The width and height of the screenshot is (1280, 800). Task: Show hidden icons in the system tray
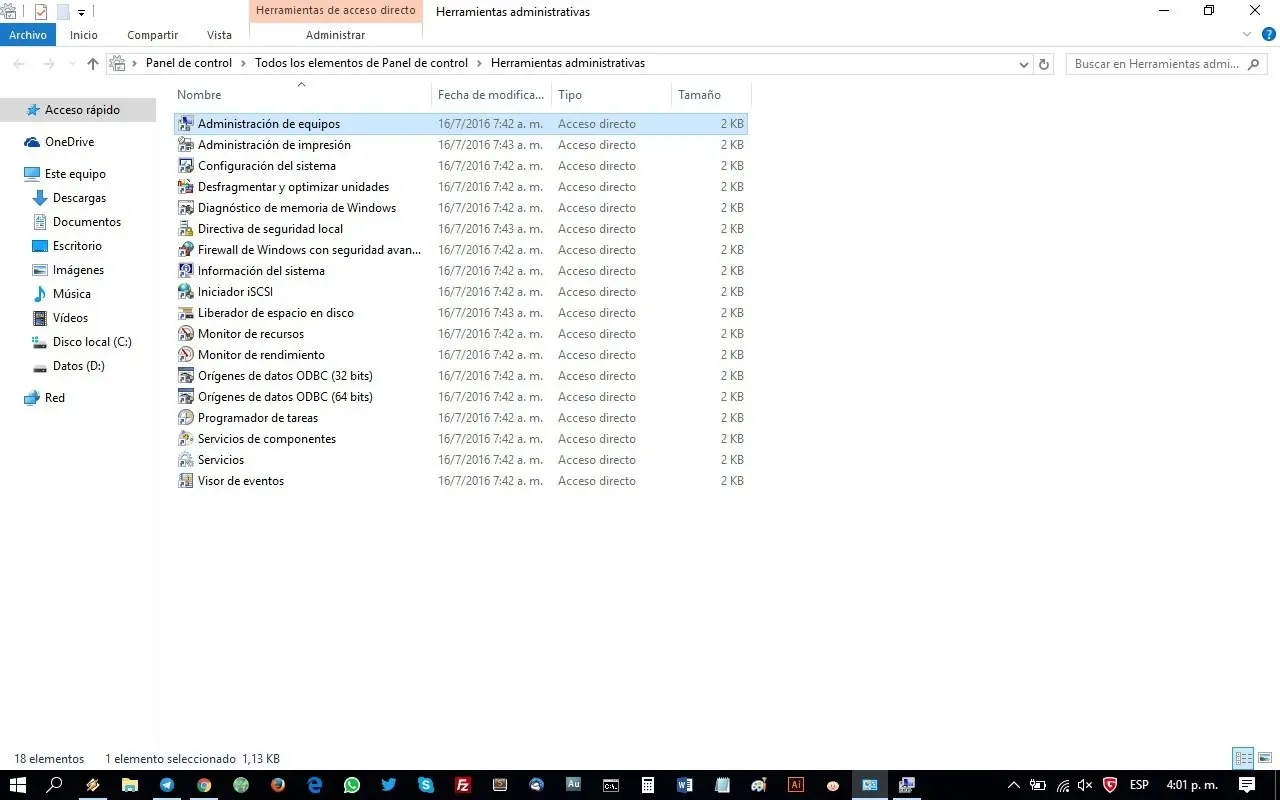pyautogui.click(x=1013, y=786)
